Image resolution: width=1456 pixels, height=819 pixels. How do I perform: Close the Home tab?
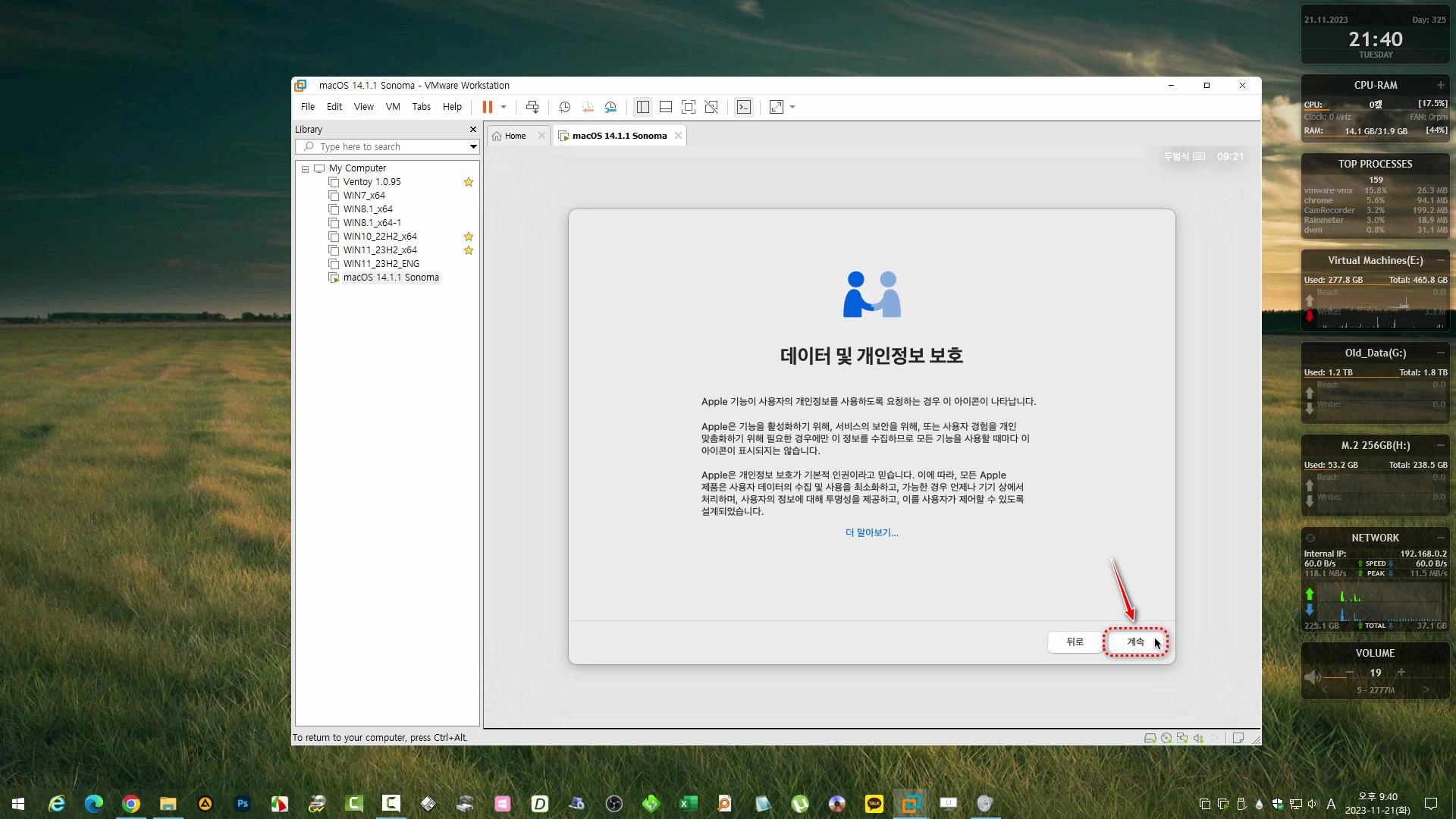[541, 136]
